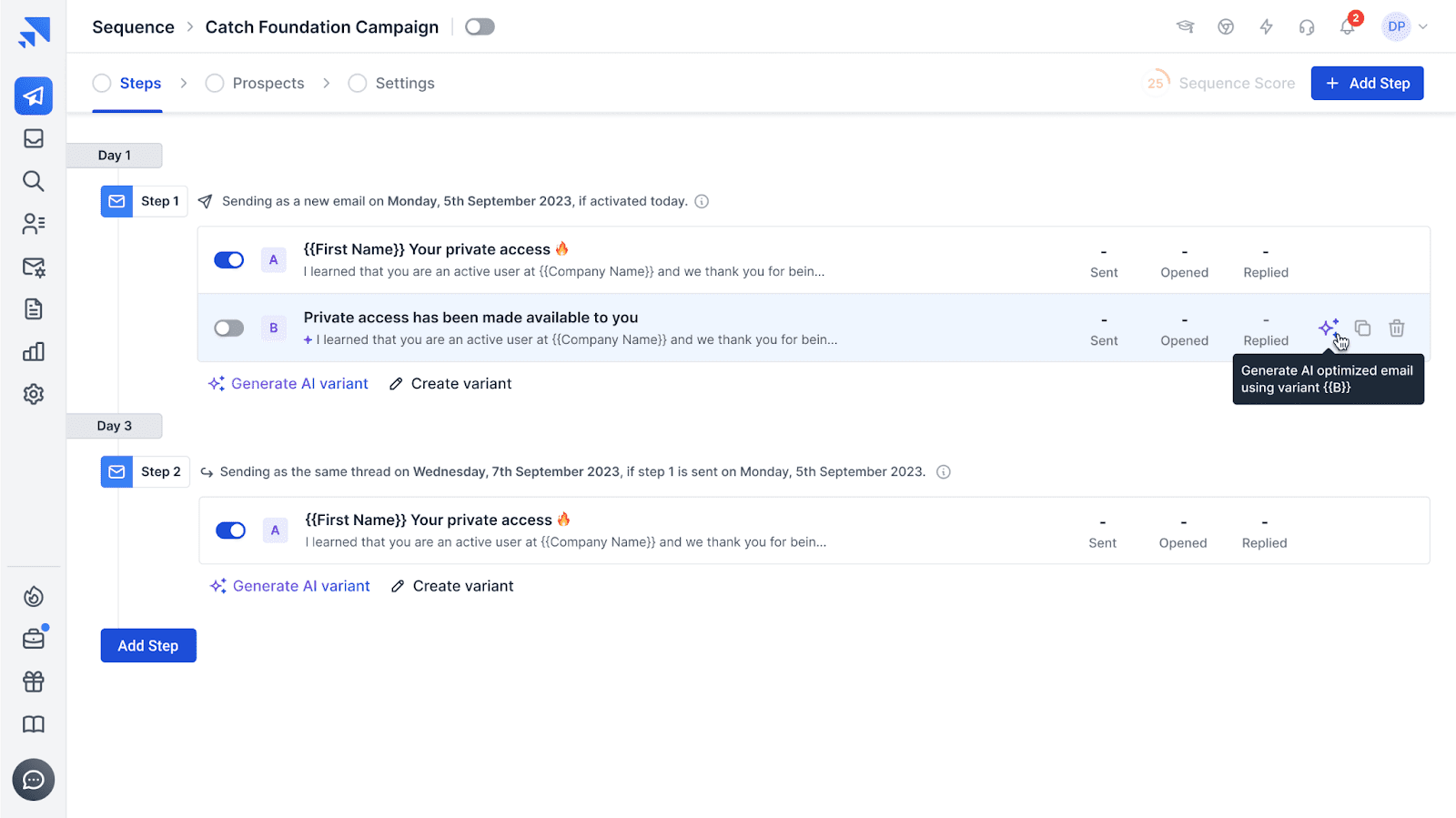Screen dimensions: 1456x818
Task: Toggle the Catch Foundation Campaign activation switch
Action: (480, 27)
